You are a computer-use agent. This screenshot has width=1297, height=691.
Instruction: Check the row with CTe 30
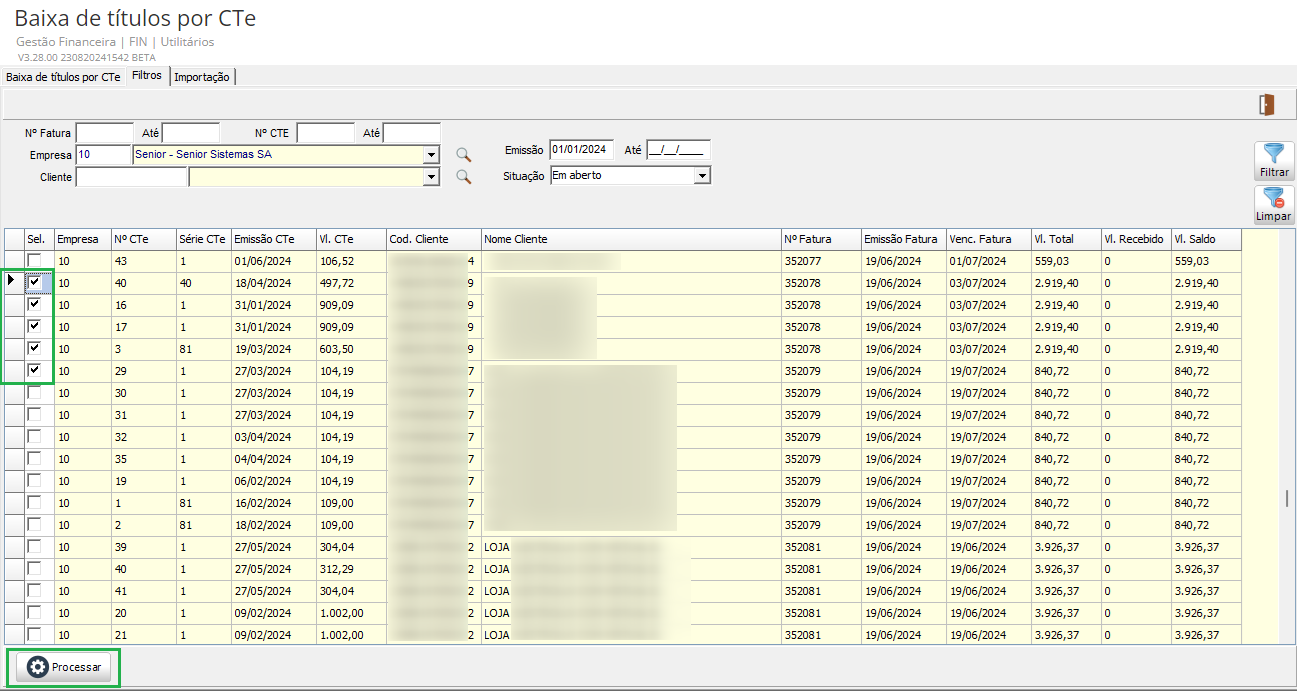pos(35,393)
